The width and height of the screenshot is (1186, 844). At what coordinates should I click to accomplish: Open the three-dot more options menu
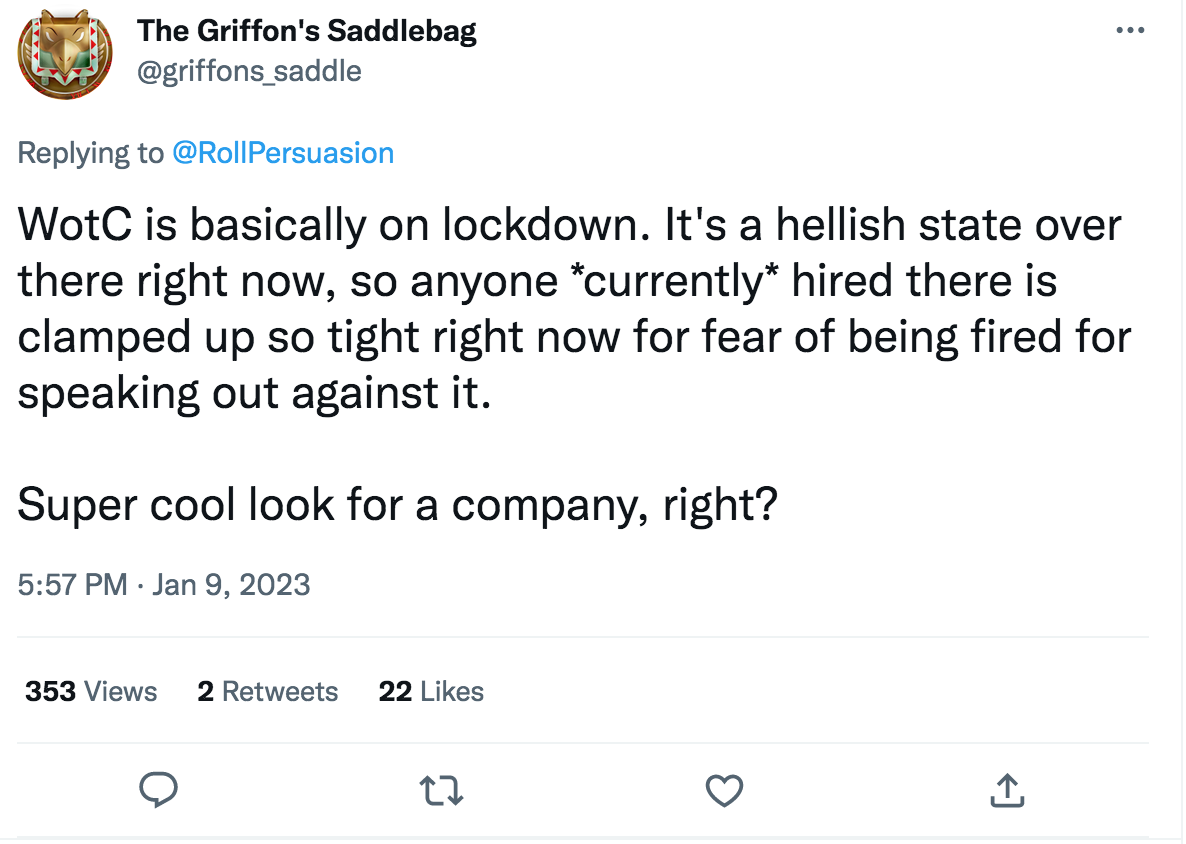coord(1129,31)
